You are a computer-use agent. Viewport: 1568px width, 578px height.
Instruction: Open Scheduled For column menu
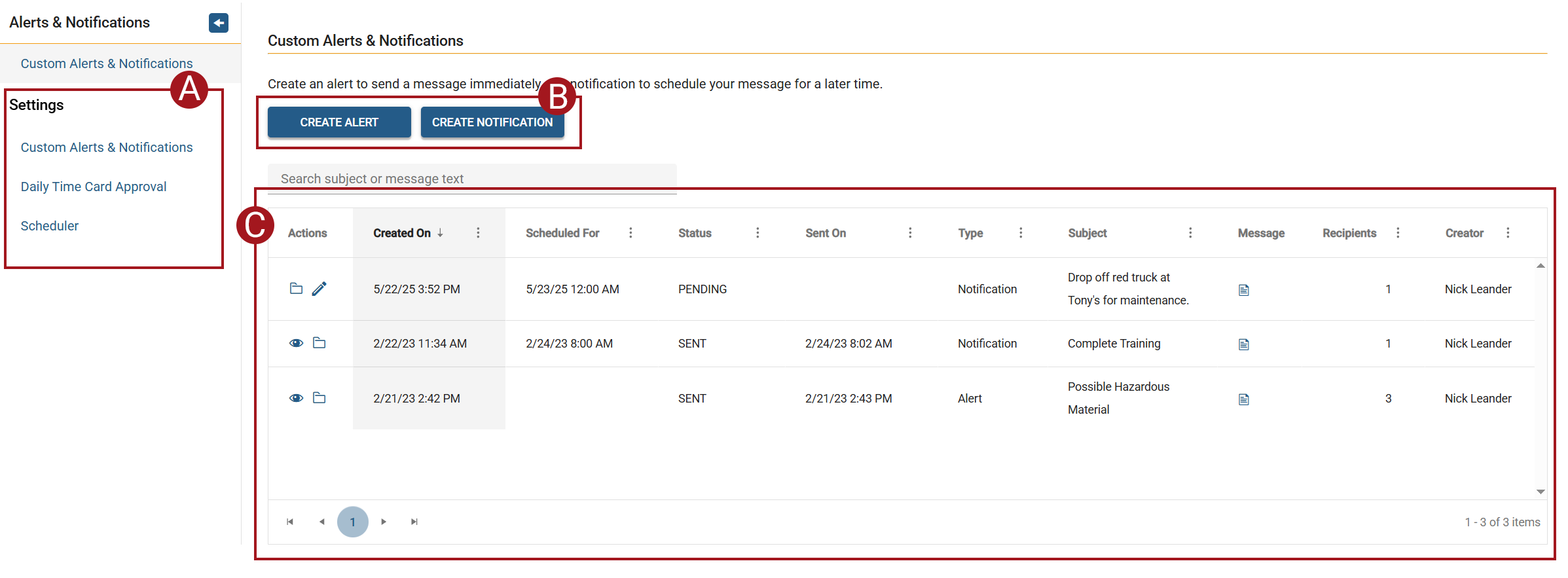click(630, 233)
